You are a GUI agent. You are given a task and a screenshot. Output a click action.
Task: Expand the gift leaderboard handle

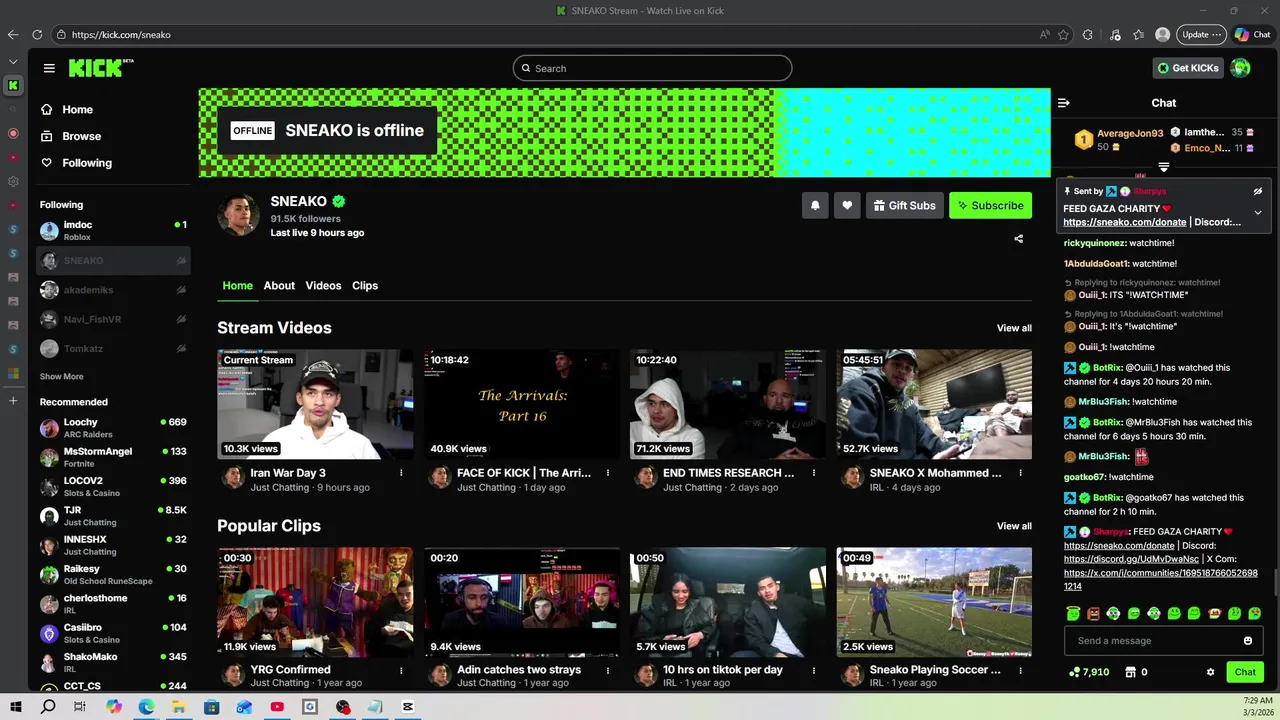pyautogui.click(x=1164, y=167)
